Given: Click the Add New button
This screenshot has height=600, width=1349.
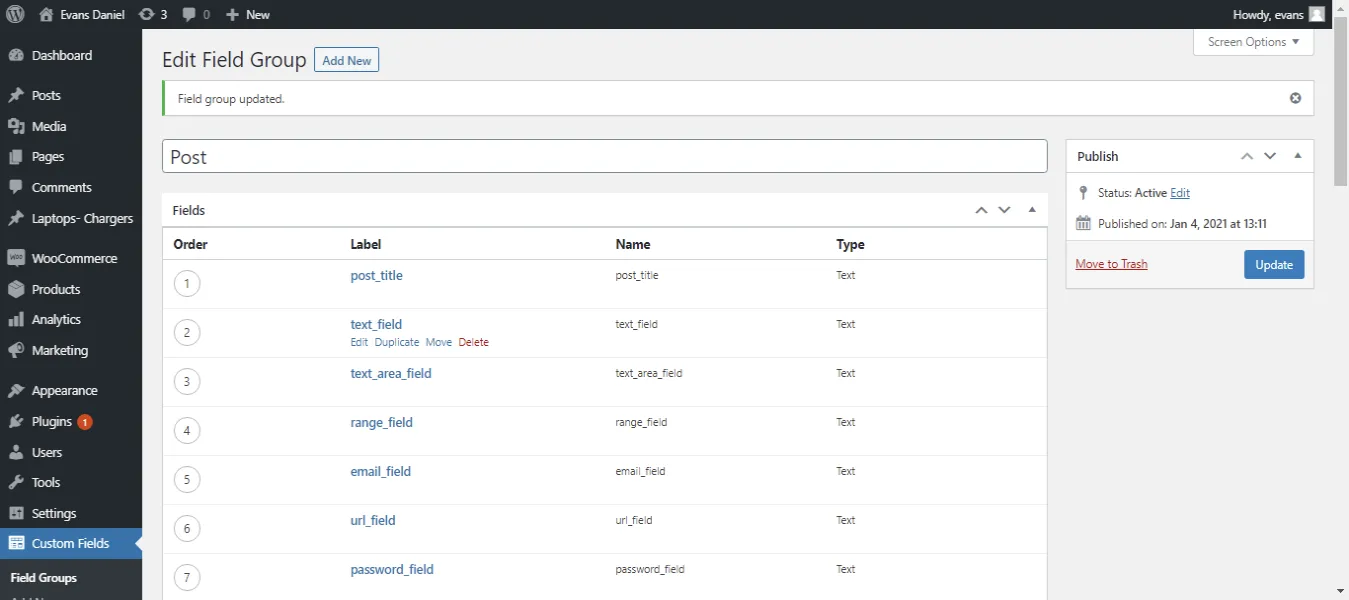Looking at the screenshot, I should coord(346,61).
